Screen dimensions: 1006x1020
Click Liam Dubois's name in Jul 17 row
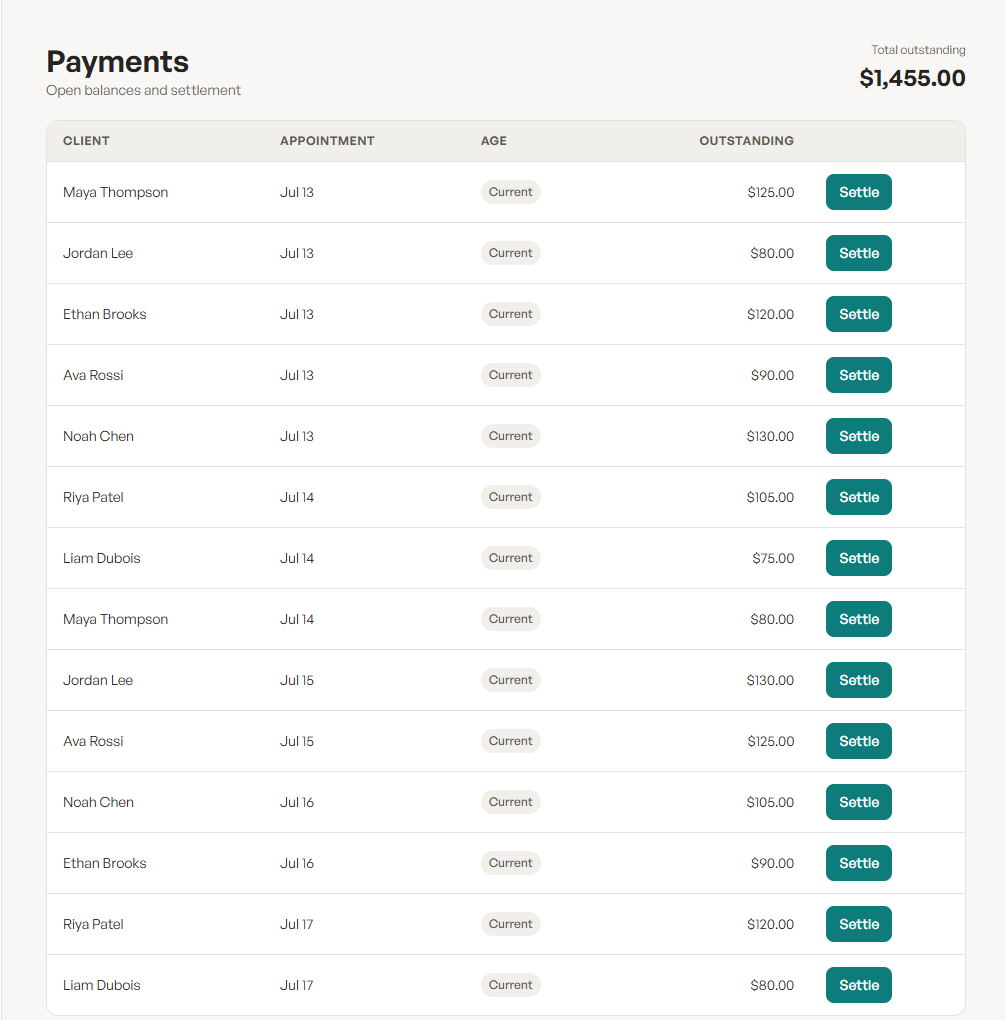point(102,985)
